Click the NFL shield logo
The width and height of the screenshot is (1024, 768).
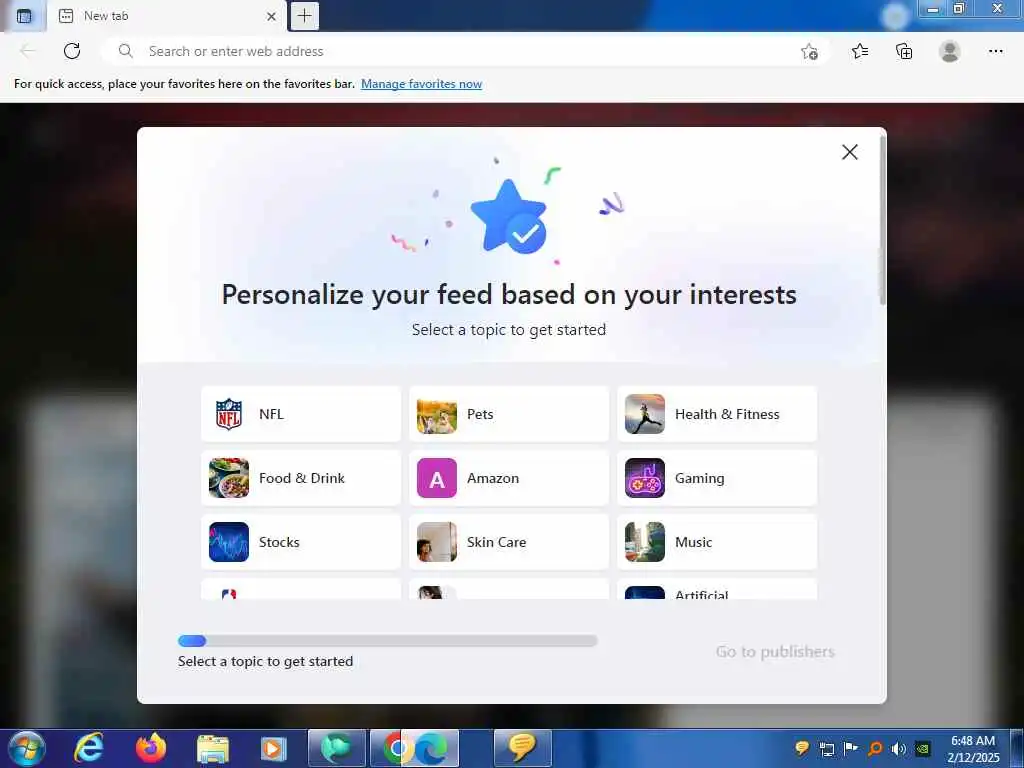click(x=229, y=414)
